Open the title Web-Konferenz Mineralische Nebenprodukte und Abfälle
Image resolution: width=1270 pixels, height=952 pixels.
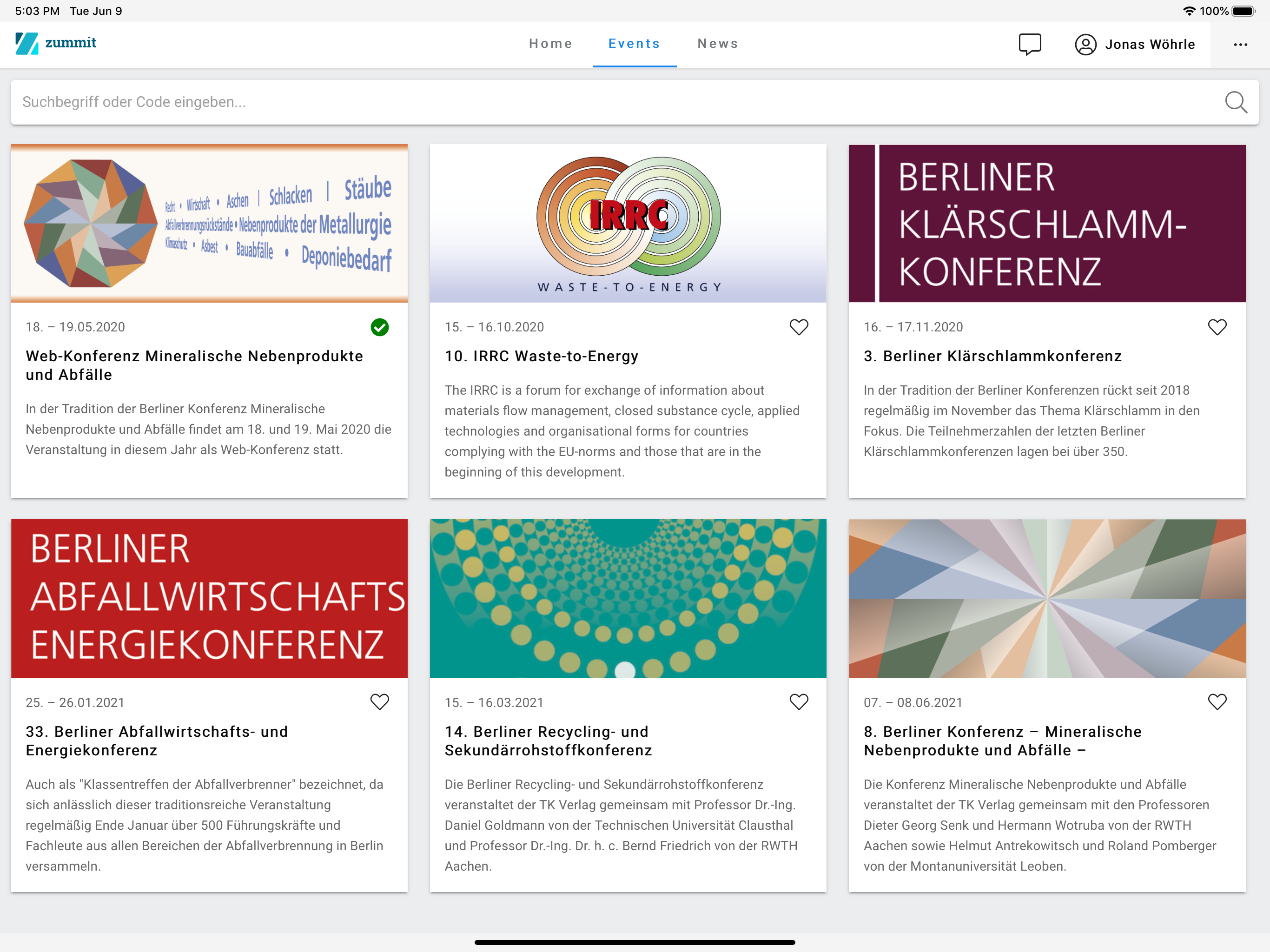[x=194, y=365]
